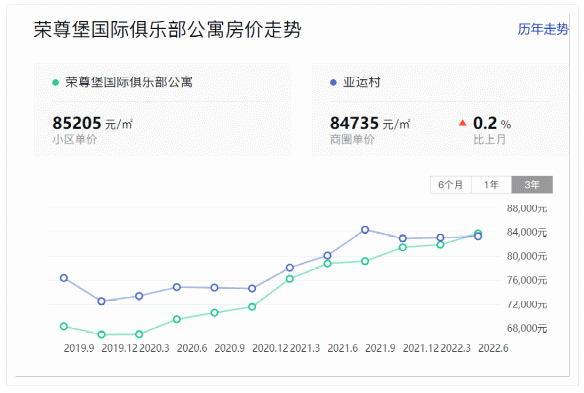Viewport: 584px width, 393px height.
Task: Click green data point at 2021.6
Action: pos(327,264)
